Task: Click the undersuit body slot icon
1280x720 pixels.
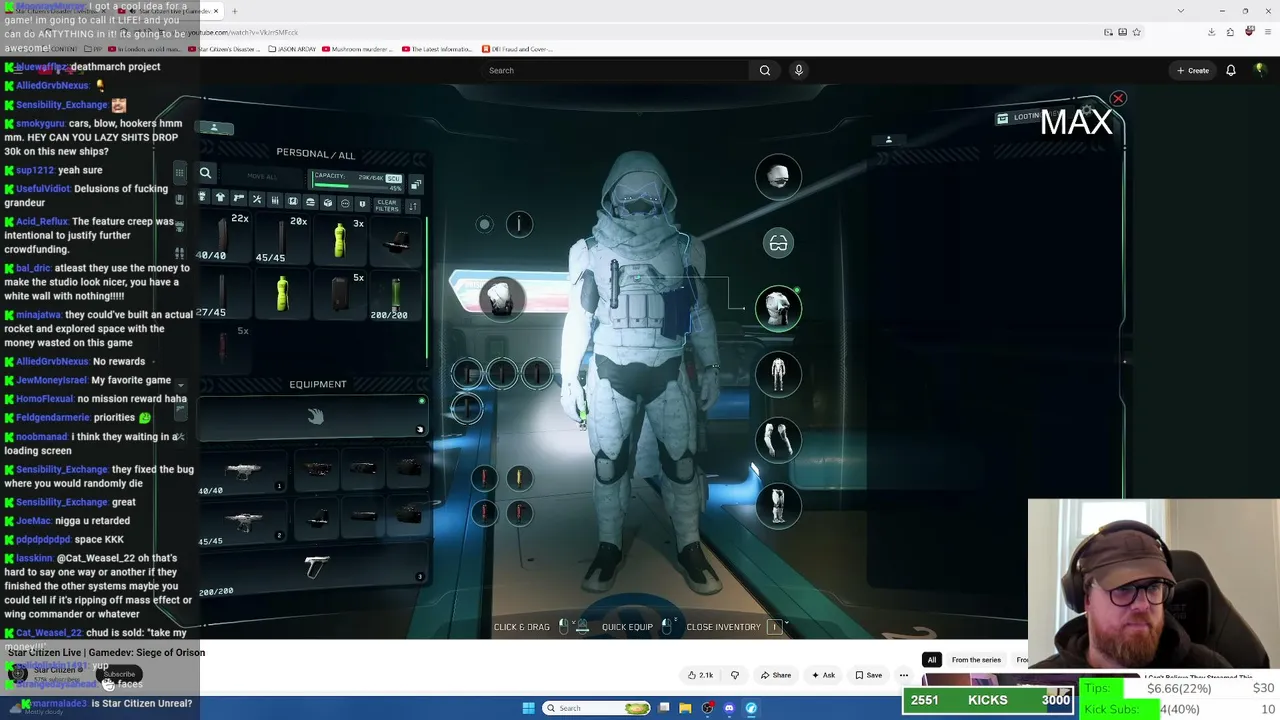Action: point(778,374)
